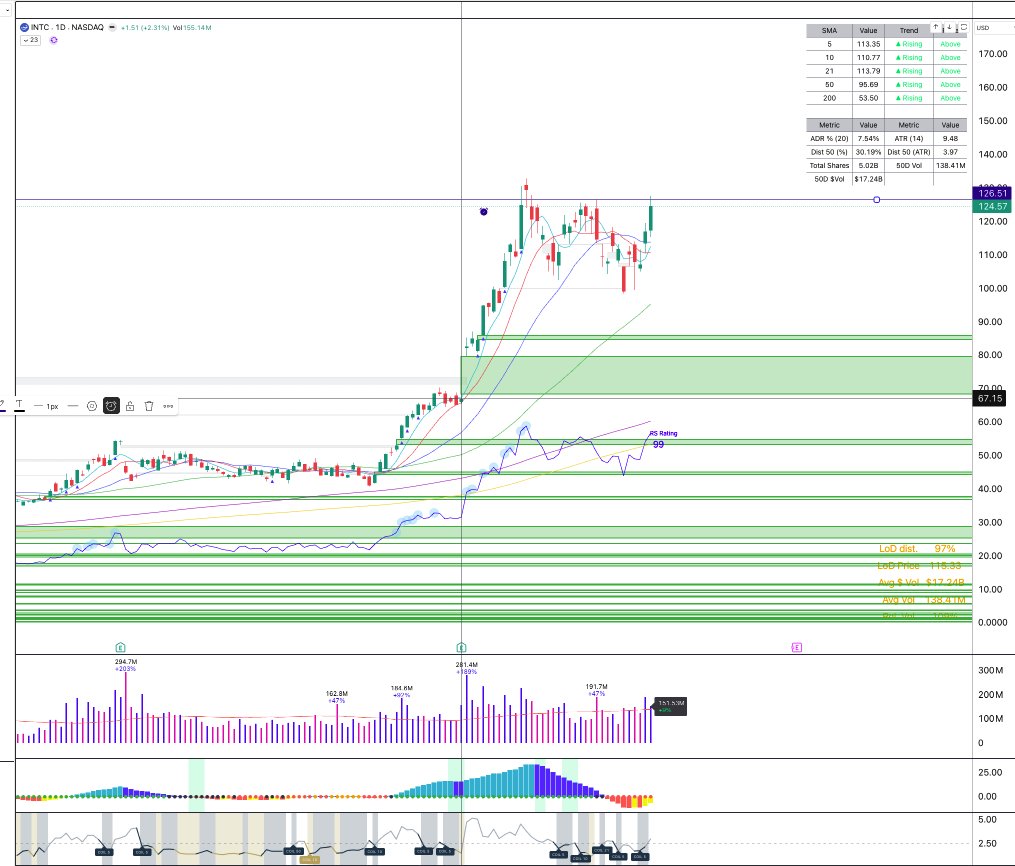
Task: Click SMA 50 value 95.69 cell
Action: point(868,85)
